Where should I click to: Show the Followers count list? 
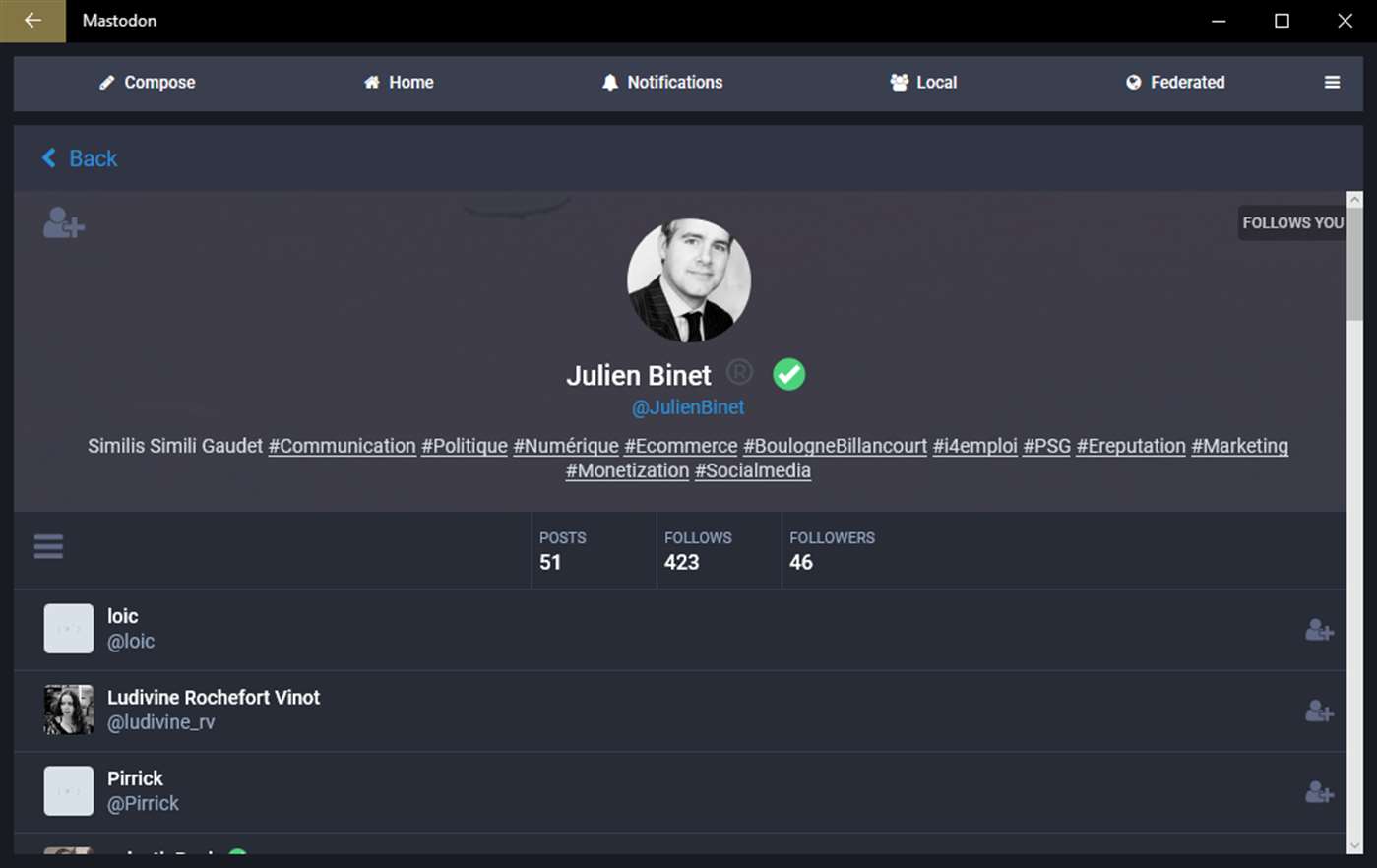tap(831, 551)
